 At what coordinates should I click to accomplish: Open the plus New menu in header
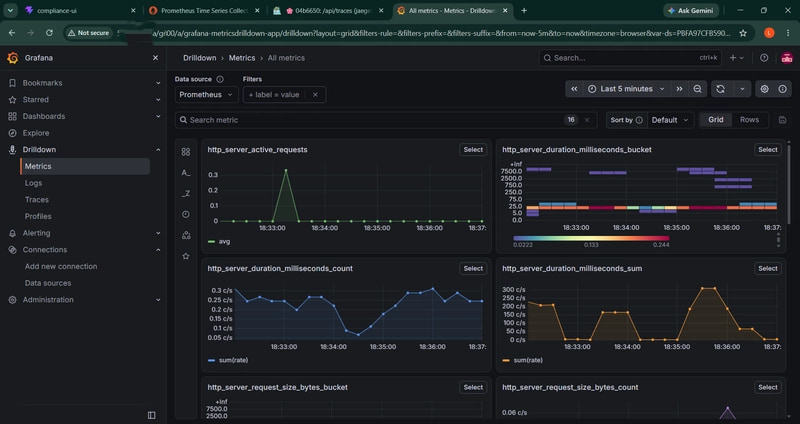(x=737, y=58)
